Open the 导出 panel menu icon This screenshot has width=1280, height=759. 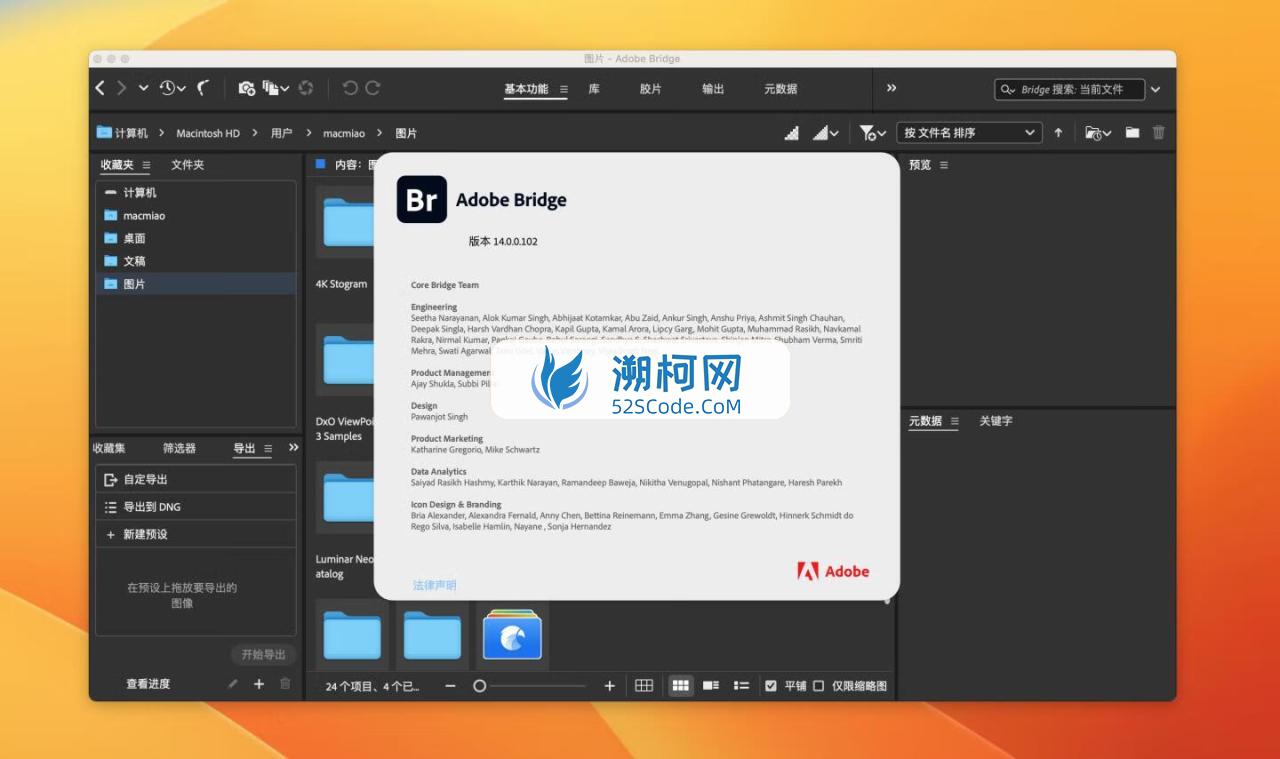click(x=268, y=449)
